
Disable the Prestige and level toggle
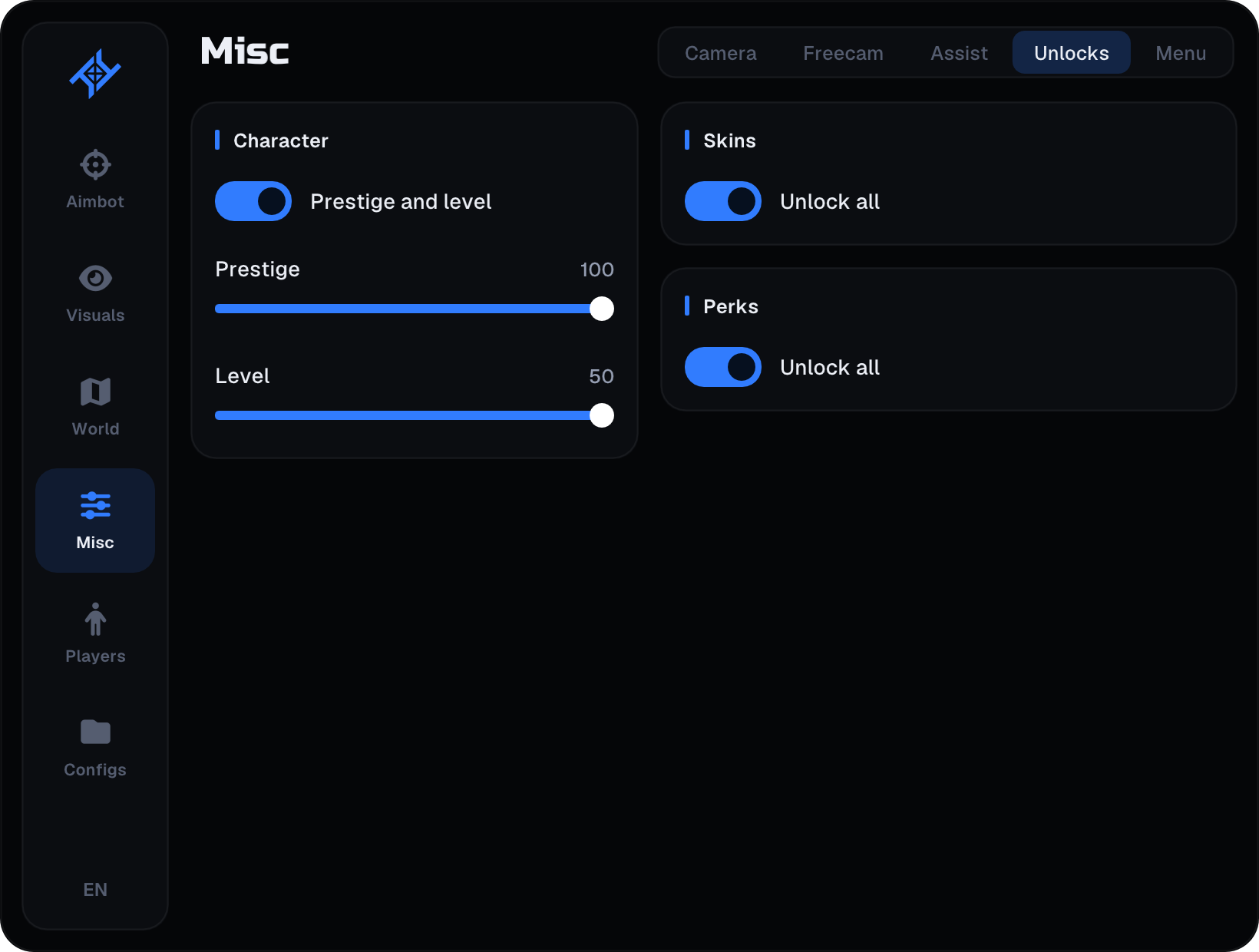coord(253,201)
